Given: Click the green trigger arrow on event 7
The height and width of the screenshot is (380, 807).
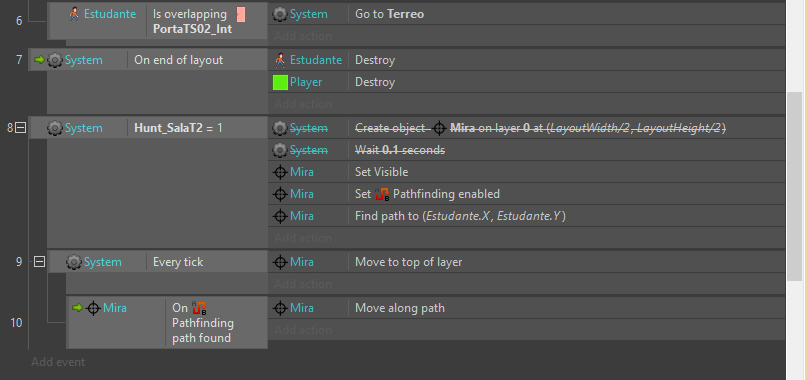Looking at the screenshot, I should pyautogui.click(x=39, y=60).
